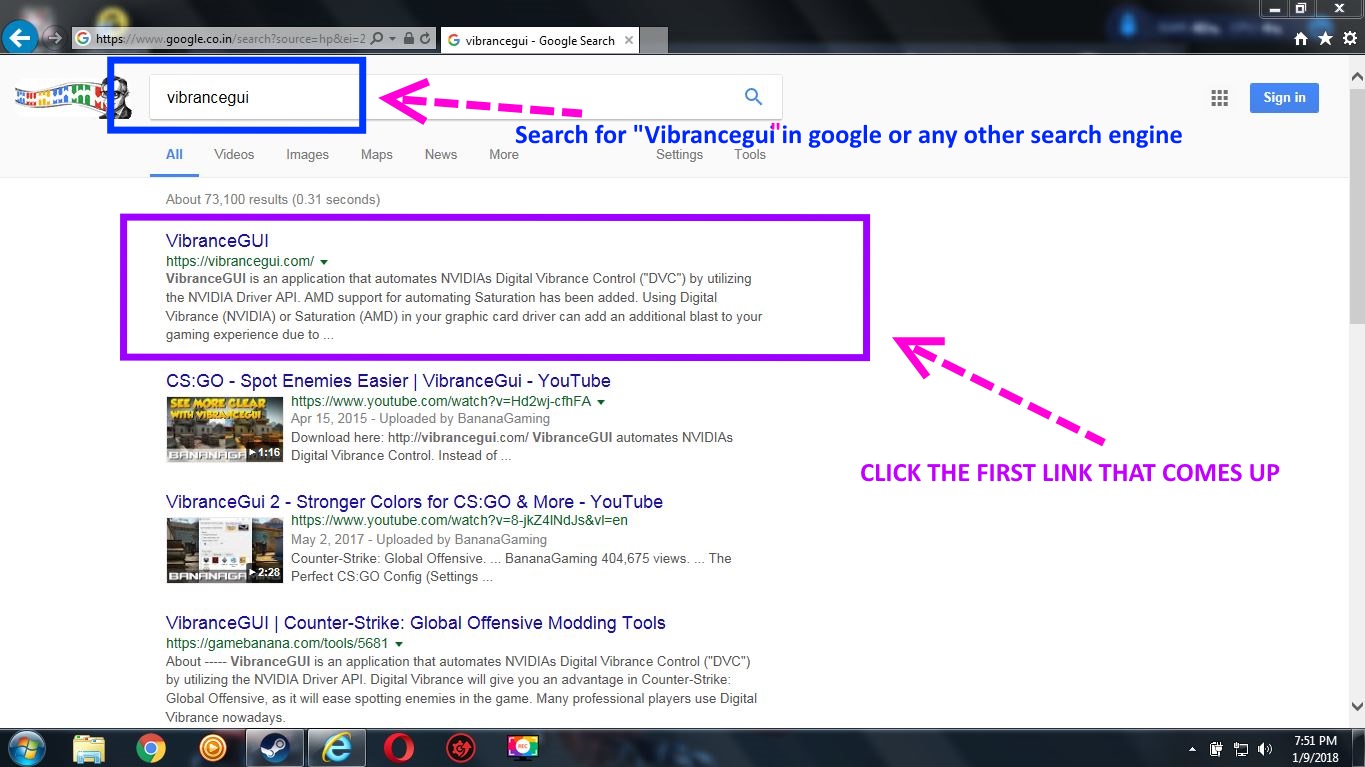Open the Windows Start menu orb

(x=26, y=747)
